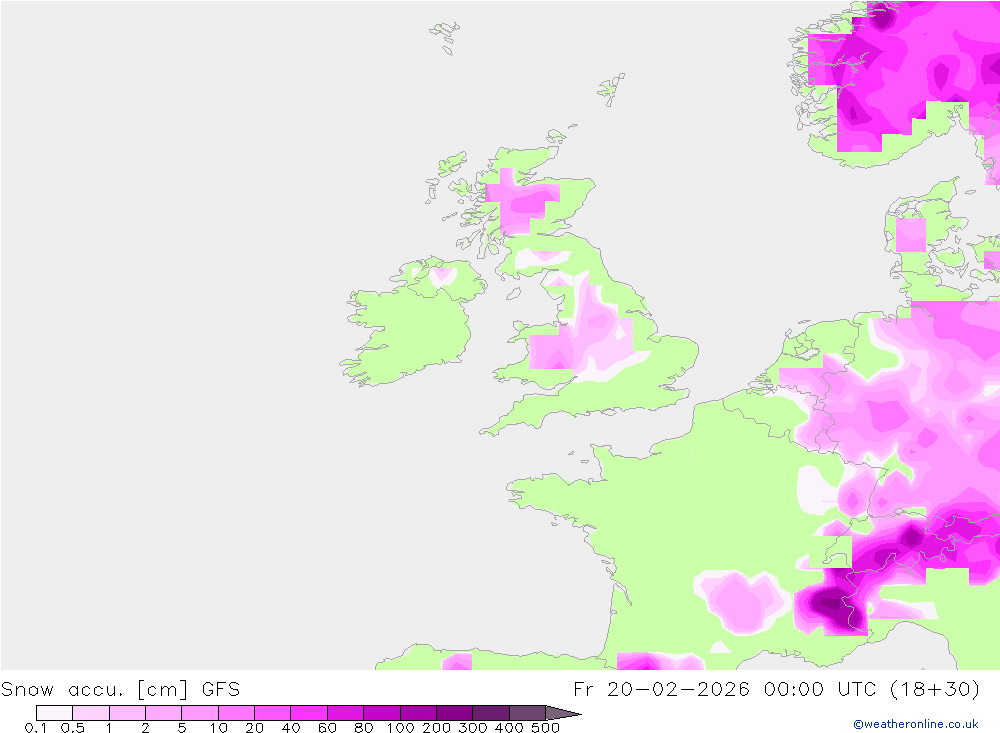Select the 400–500 cm legend swatch
Viewport: 1000px width, 733px height.
coord(527,713)
